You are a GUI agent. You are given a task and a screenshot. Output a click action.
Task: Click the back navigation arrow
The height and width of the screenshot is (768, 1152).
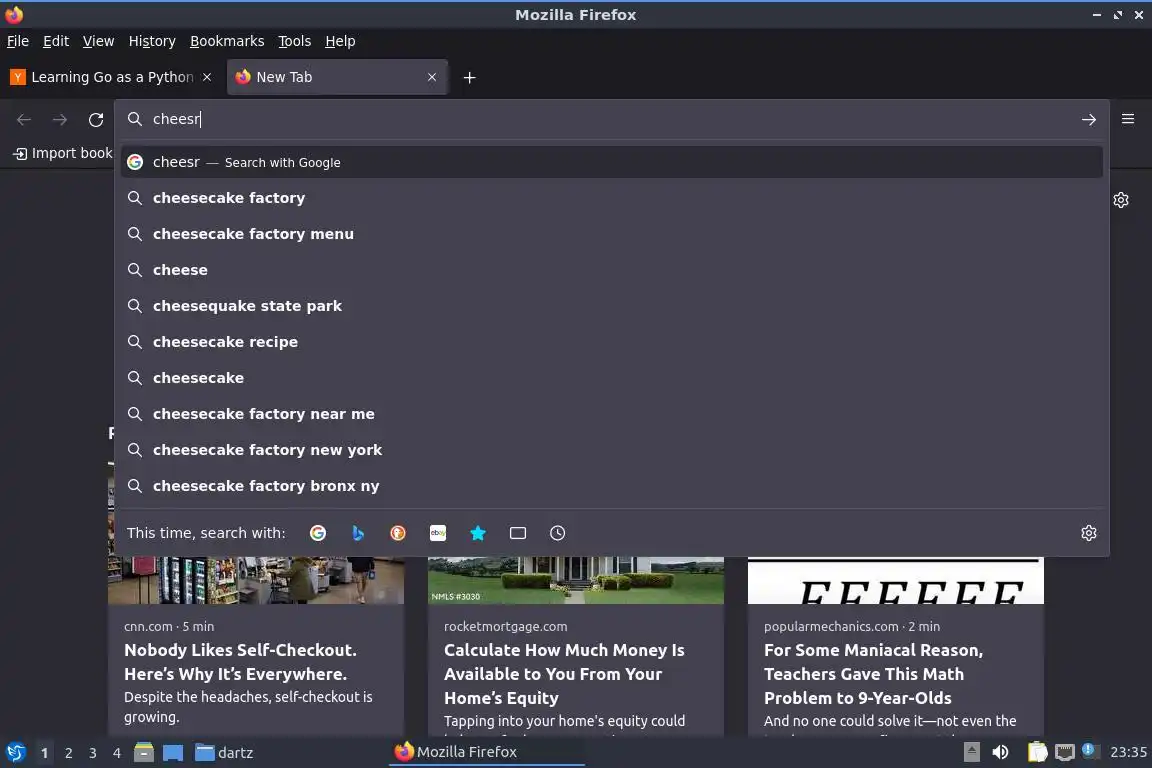pyautogui.click(x=24, y=119)
